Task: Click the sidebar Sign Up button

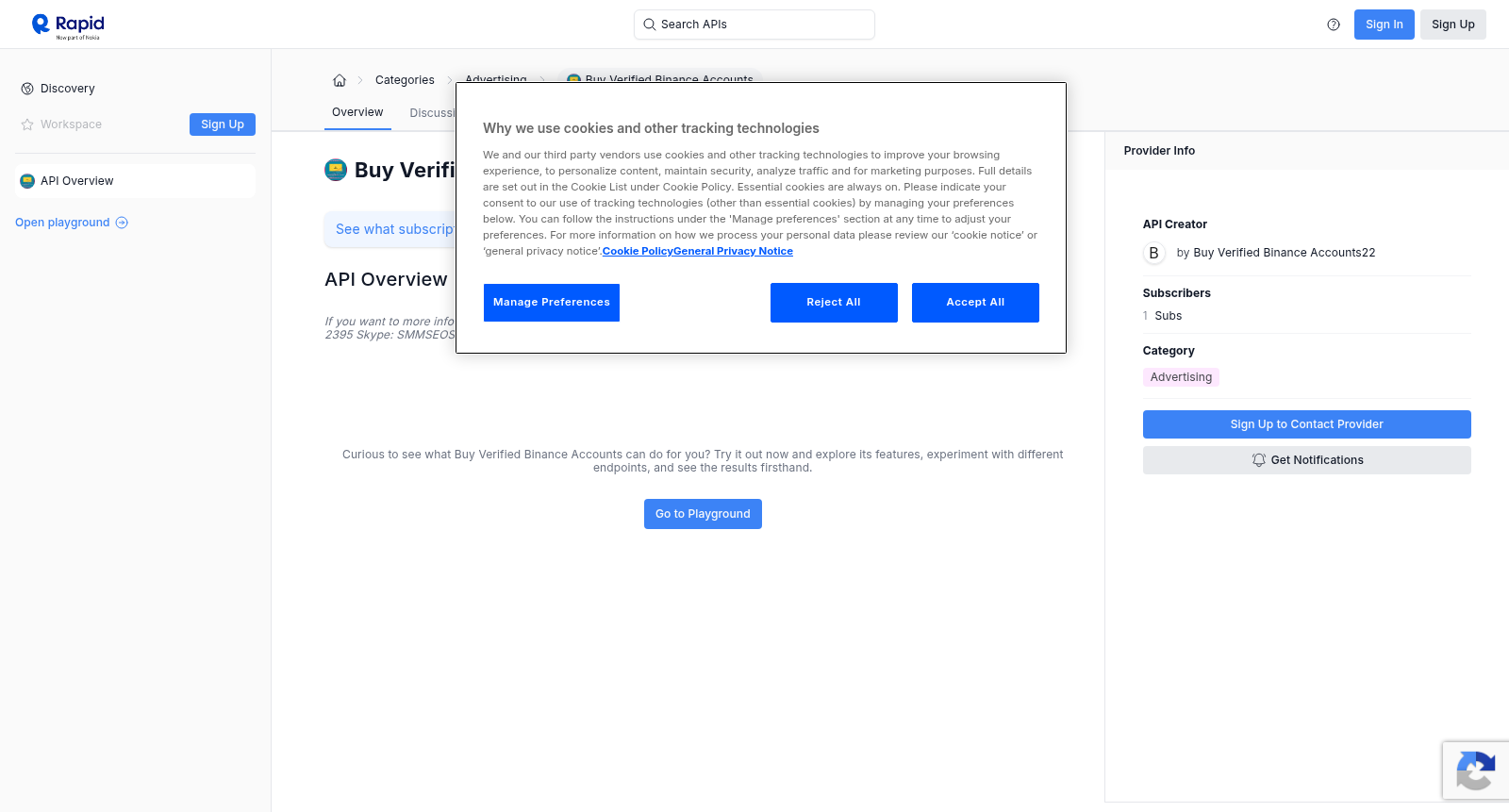Action: click(x=223, y=124)
